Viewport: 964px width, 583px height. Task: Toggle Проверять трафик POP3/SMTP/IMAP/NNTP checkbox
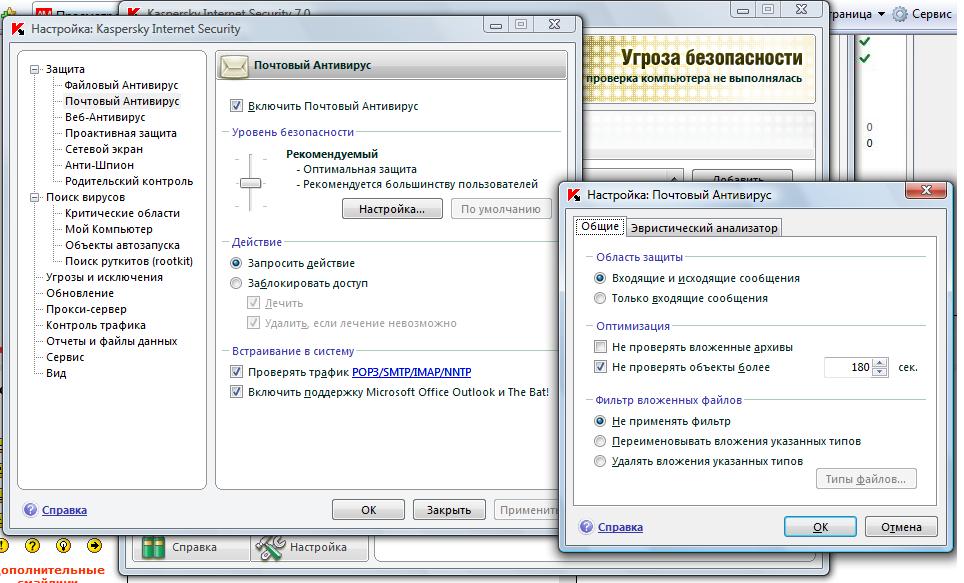[x=236, y=372]
